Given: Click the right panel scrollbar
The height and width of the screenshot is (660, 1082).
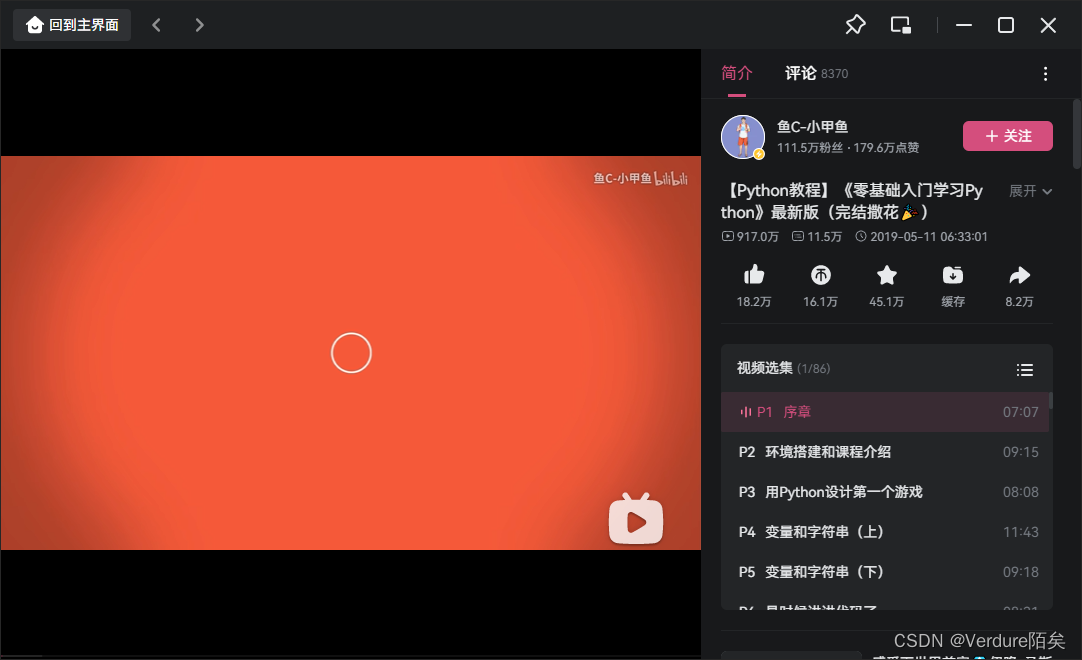Looking at the screenshot, I should [x=1076, y=134].
